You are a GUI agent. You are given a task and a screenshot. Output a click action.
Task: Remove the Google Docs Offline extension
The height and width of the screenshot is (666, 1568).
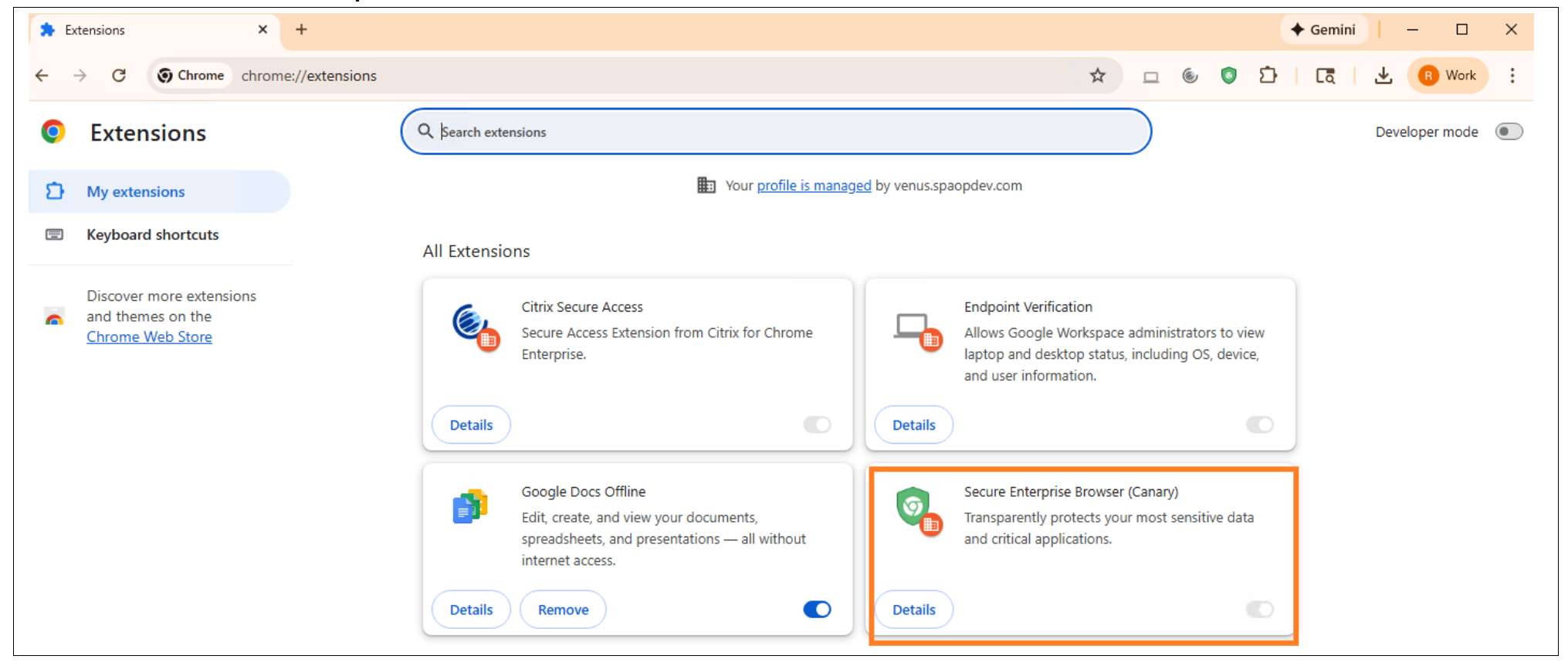563,610
